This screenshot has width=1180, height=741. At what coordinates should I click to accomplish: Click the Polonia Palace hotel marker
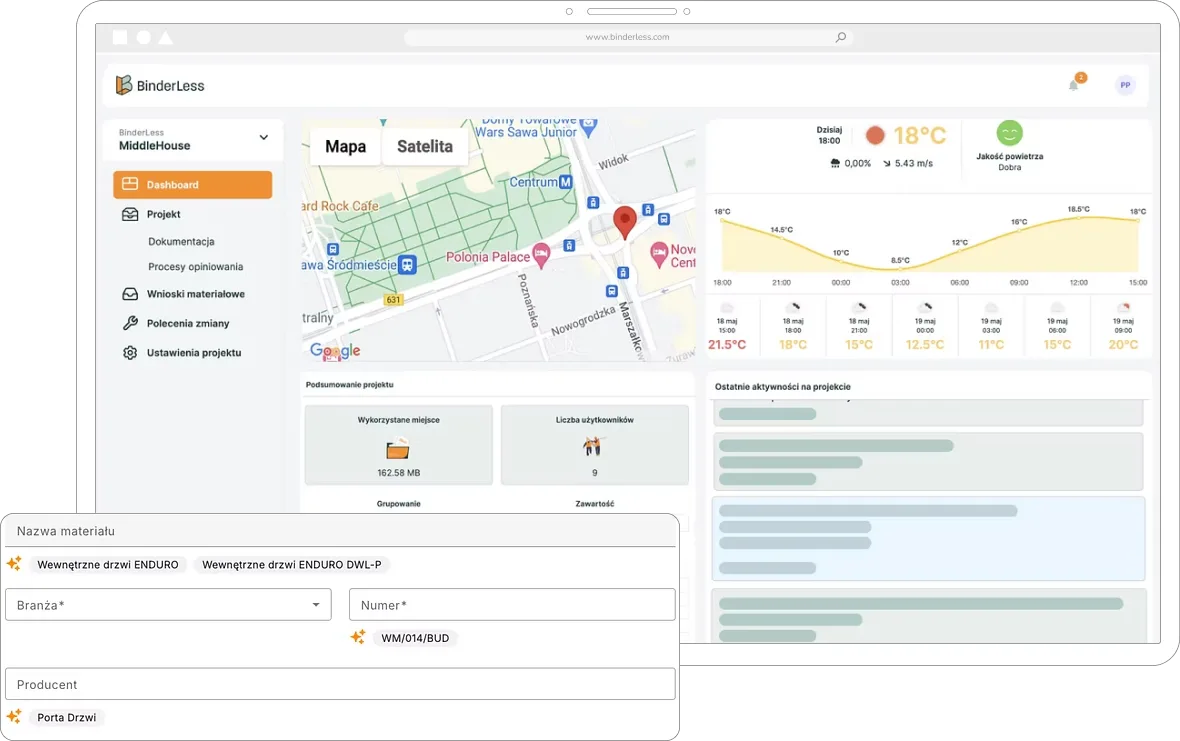click(541, 255)
